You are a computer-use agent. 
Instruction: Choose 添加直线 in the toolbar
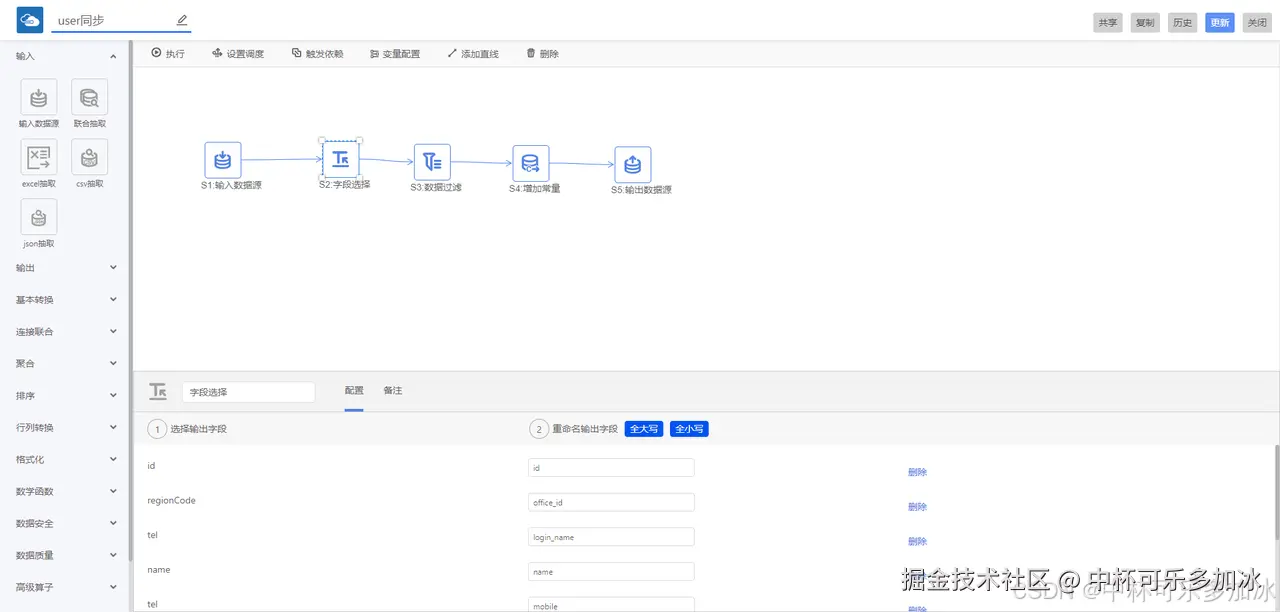473,53
